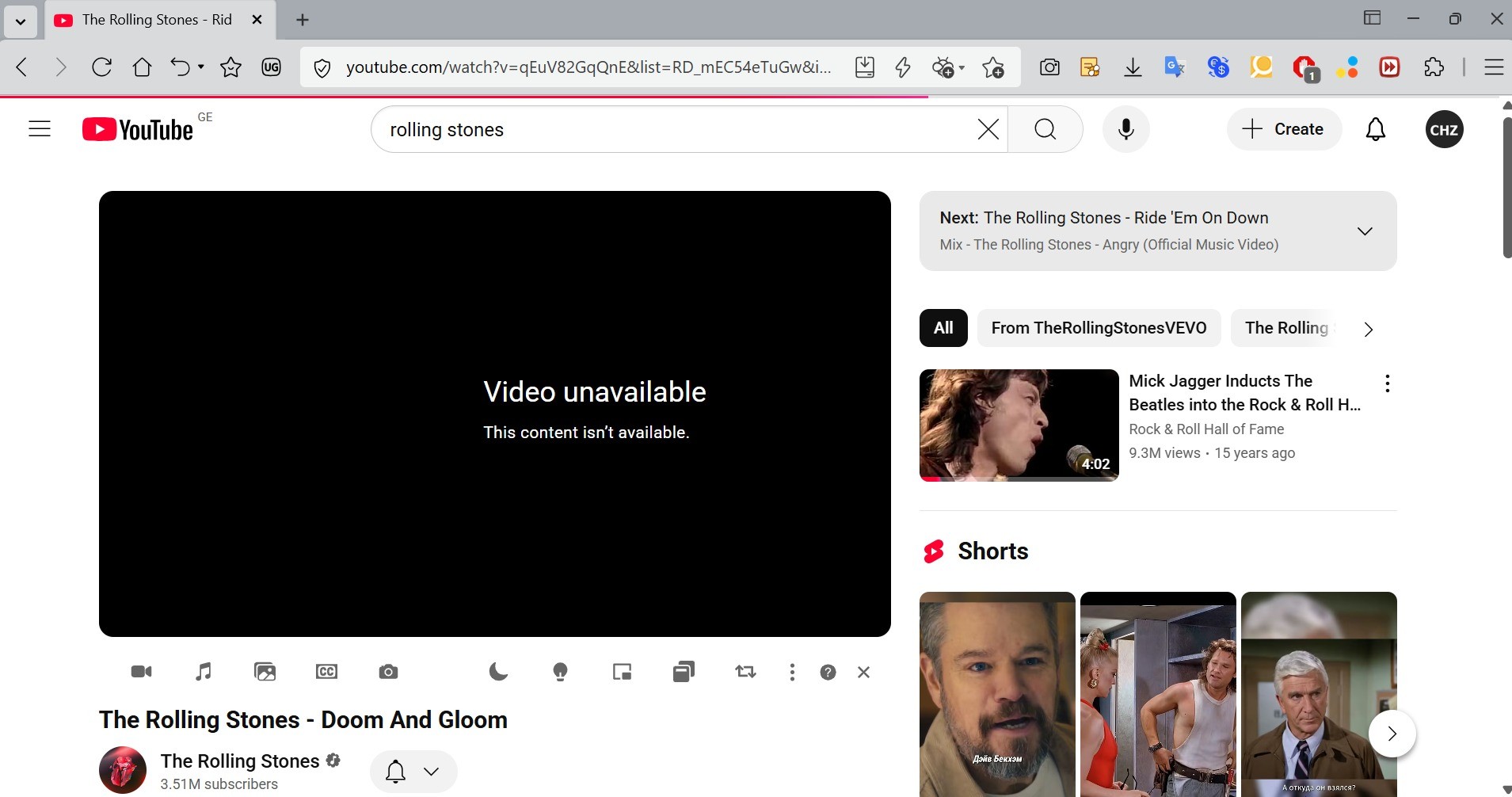Toggle the repeat loop icon below video
The width and height of the screenshot is (1512, 797).
coord(745,672)
